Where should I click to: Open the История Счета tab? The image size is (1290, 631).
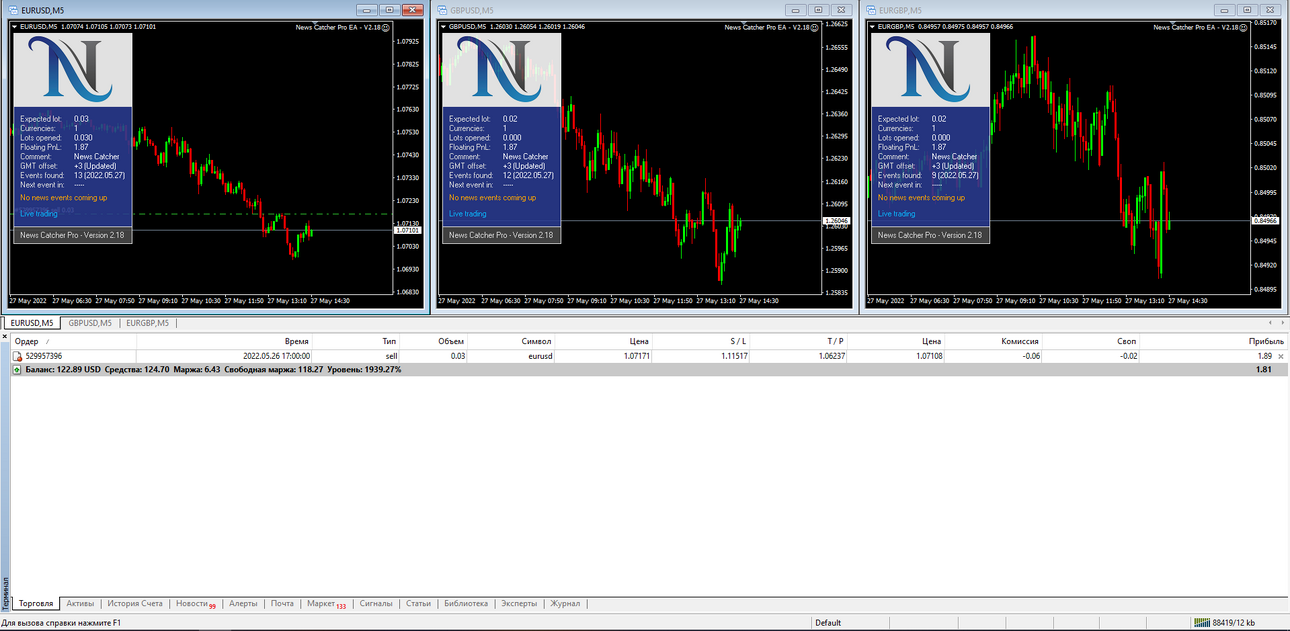point(135,604)
